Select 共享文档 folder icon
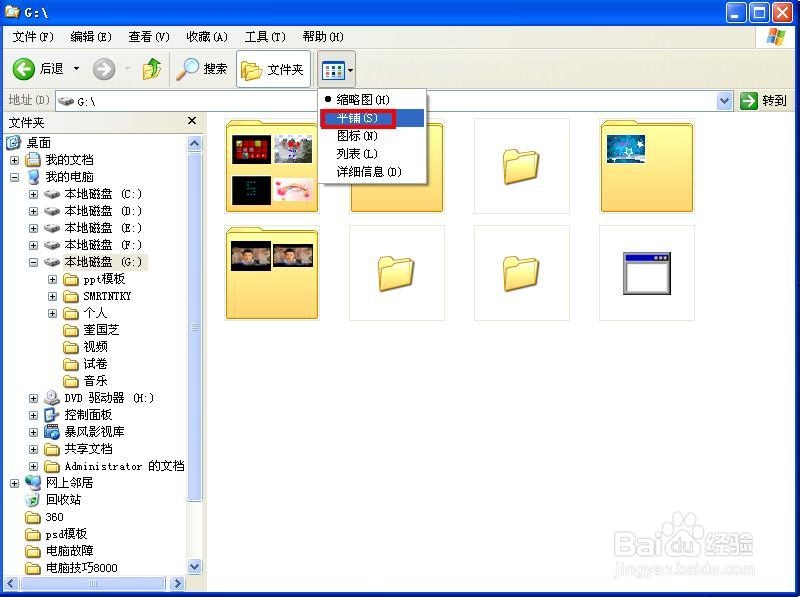 click(x=52, y=449)
